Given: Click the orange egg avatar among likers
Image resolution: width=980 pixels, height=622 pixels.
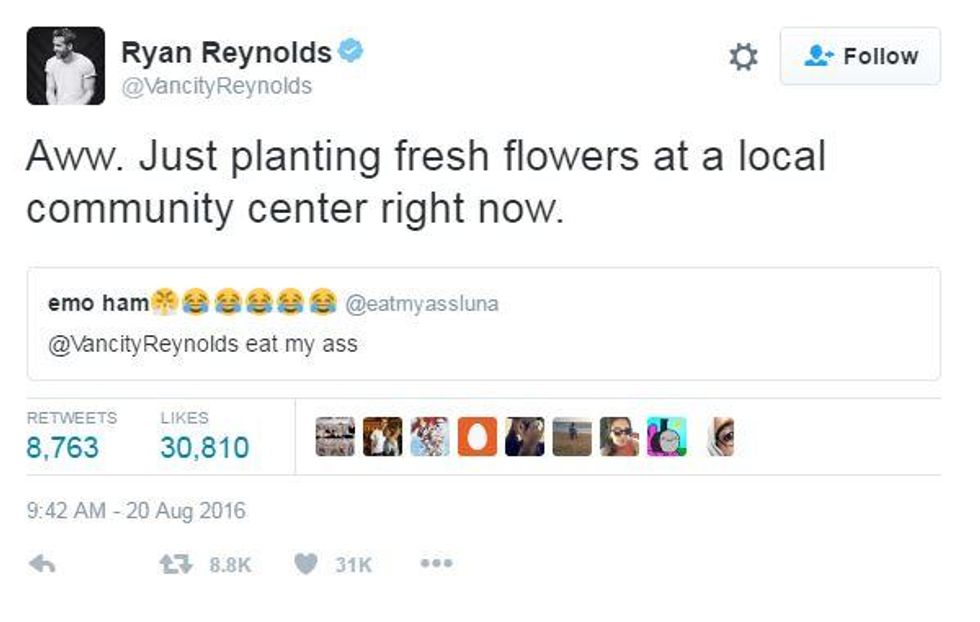Looking at the screenshot, I should (x=477, y=437).
